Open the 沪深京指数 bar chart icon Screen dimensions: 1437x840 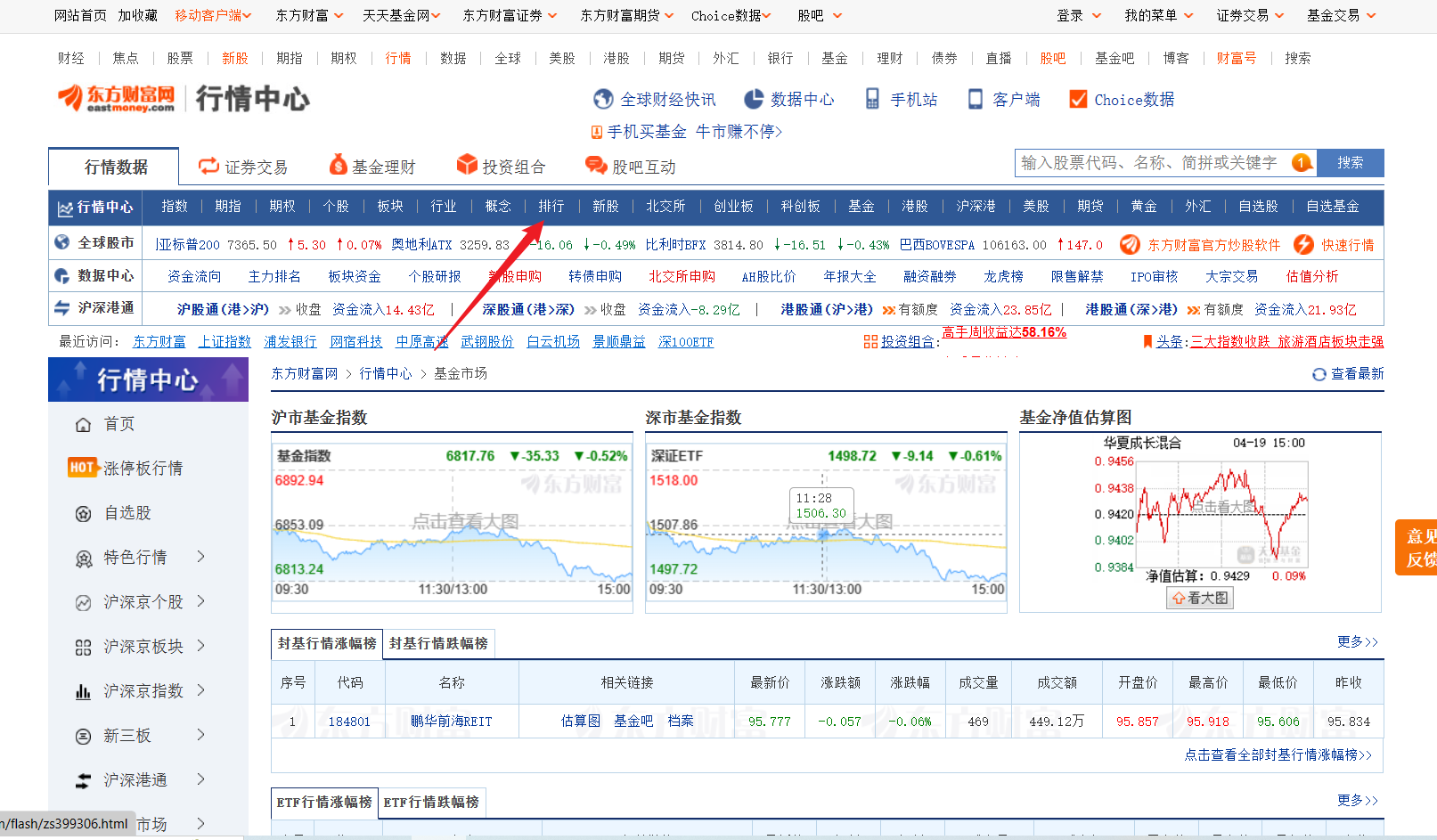[83, 691]
